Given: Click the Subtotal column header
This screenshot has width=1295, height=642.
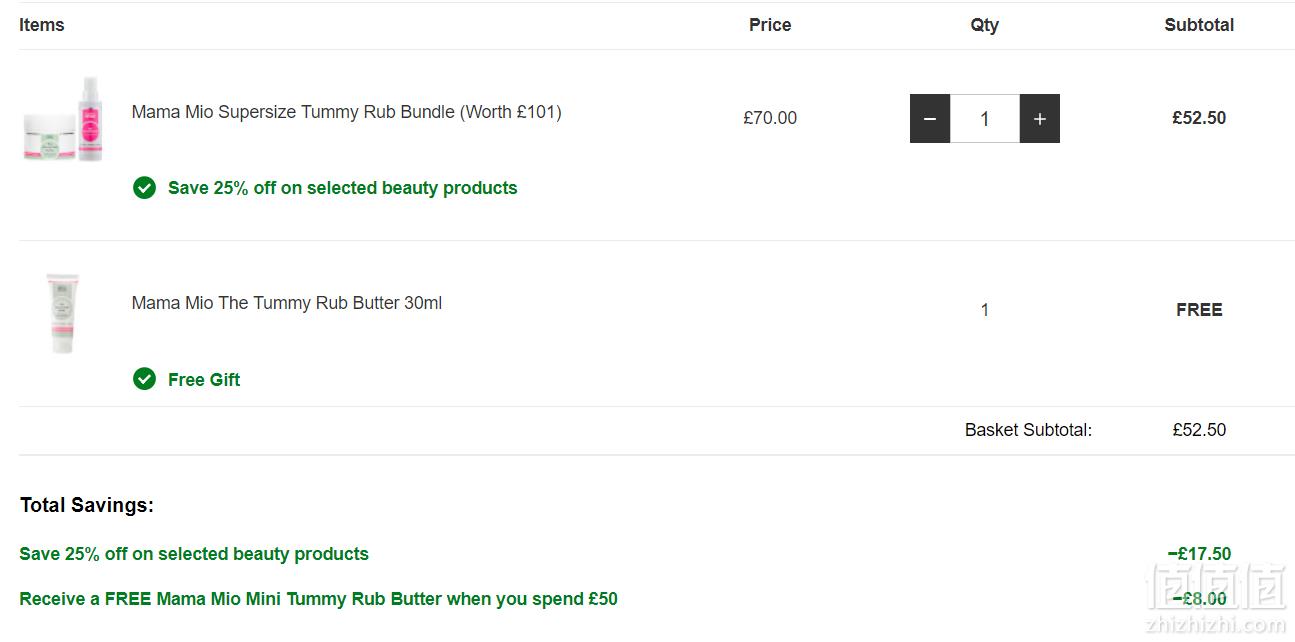Looking at the screenshot, I should [1199, 25].
